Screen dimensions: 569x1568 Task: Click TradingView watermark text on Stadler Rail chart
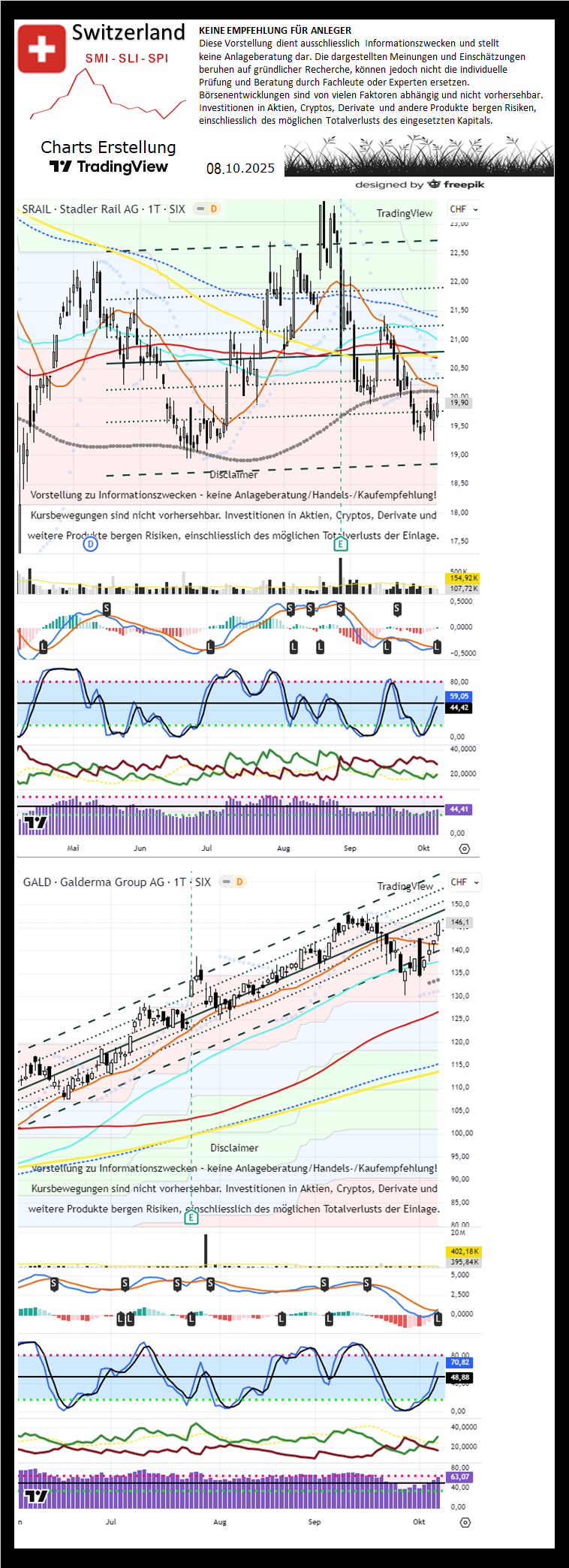(404, 214)
